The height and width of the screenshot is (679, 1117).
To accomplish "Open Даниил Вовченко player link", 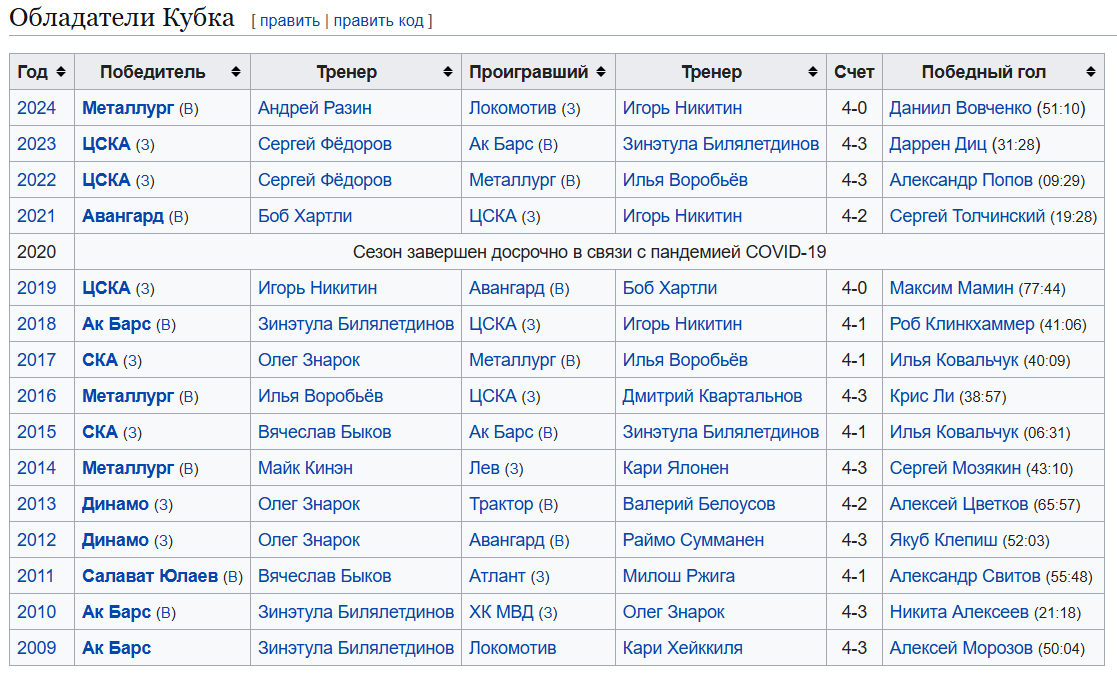I will [x=960, y=108].
